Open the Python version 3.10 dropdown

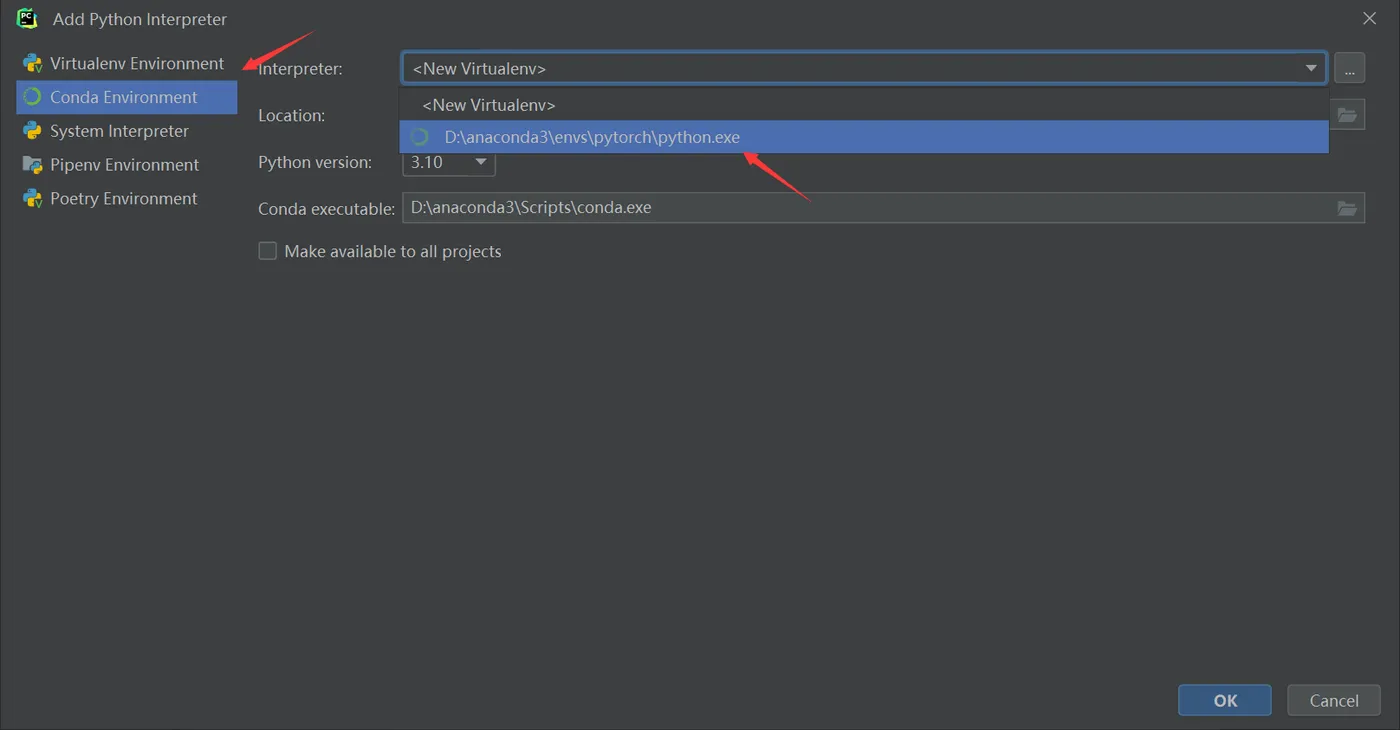point(449,162)
